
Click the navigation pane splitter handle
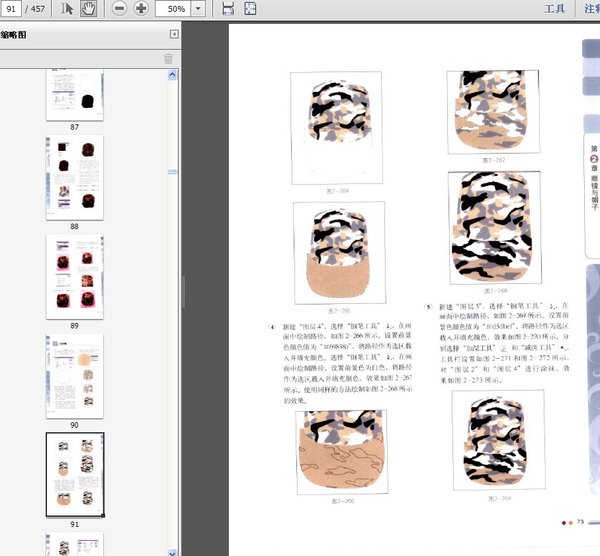coord(185,290)
